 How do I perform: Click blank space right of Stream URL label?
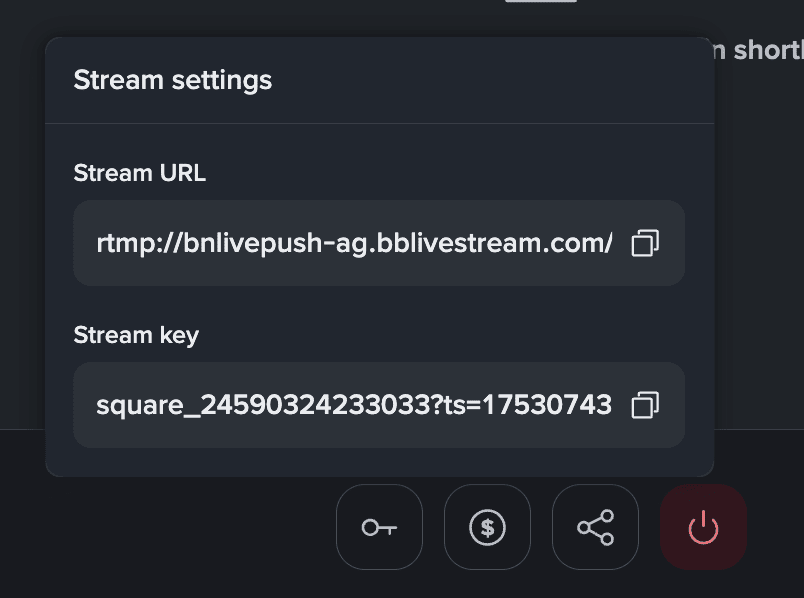pos(450,173)
